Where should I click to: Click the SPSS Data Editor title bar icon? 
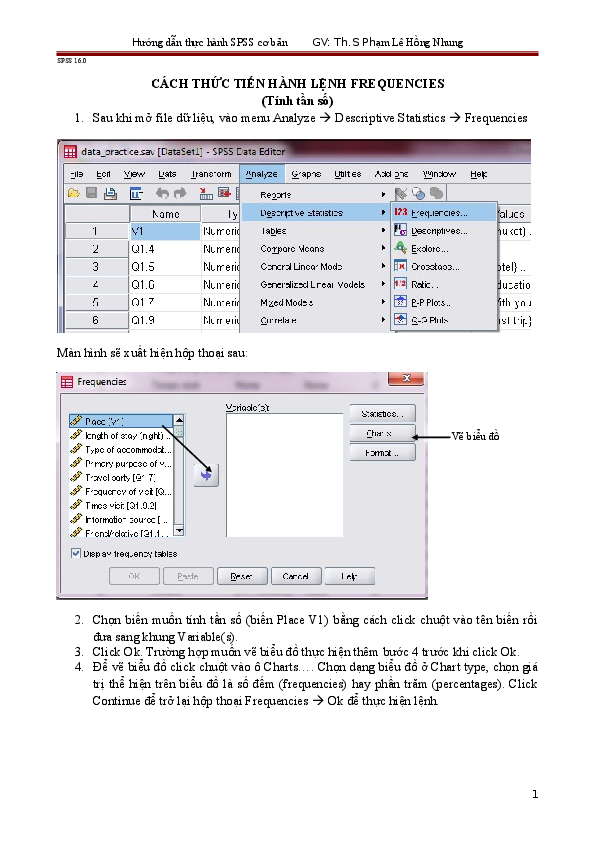[70, 151]
